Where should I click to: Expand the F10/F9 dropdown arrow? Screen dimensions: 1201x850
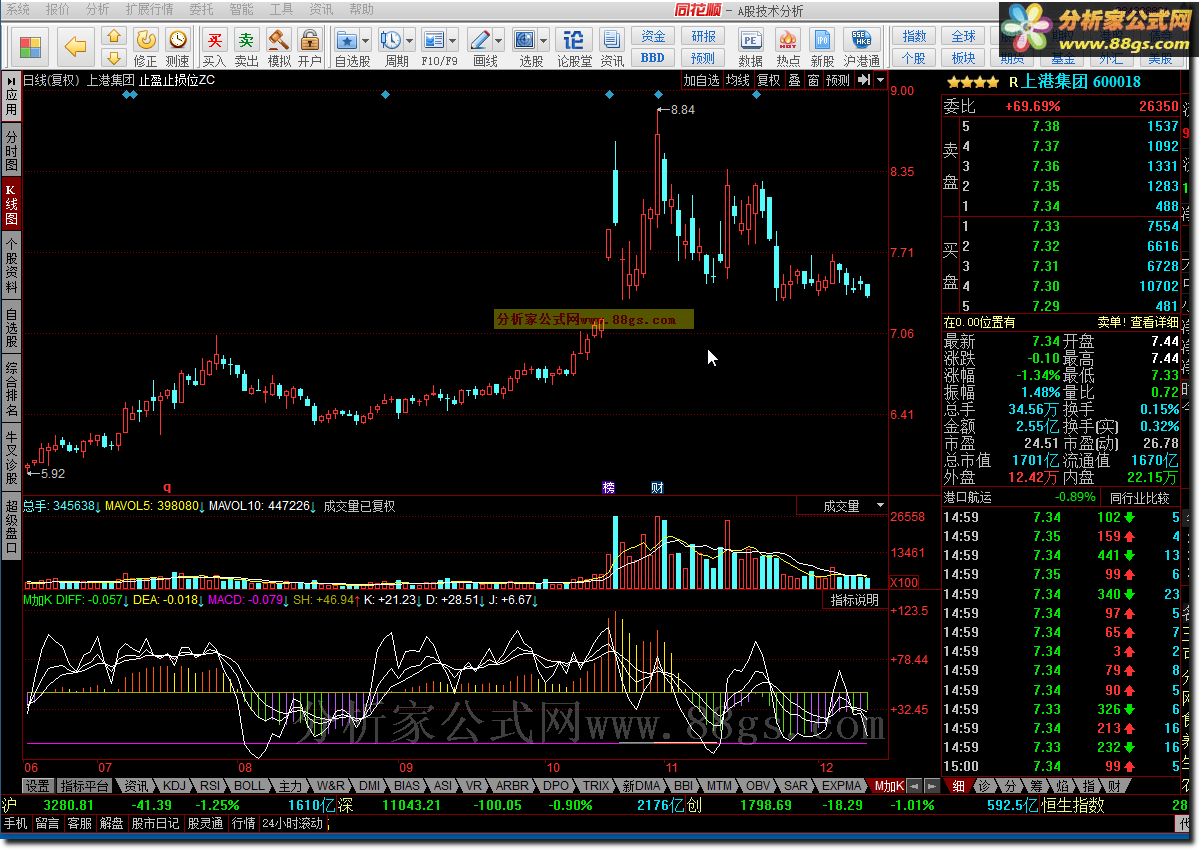click(455, 40)
